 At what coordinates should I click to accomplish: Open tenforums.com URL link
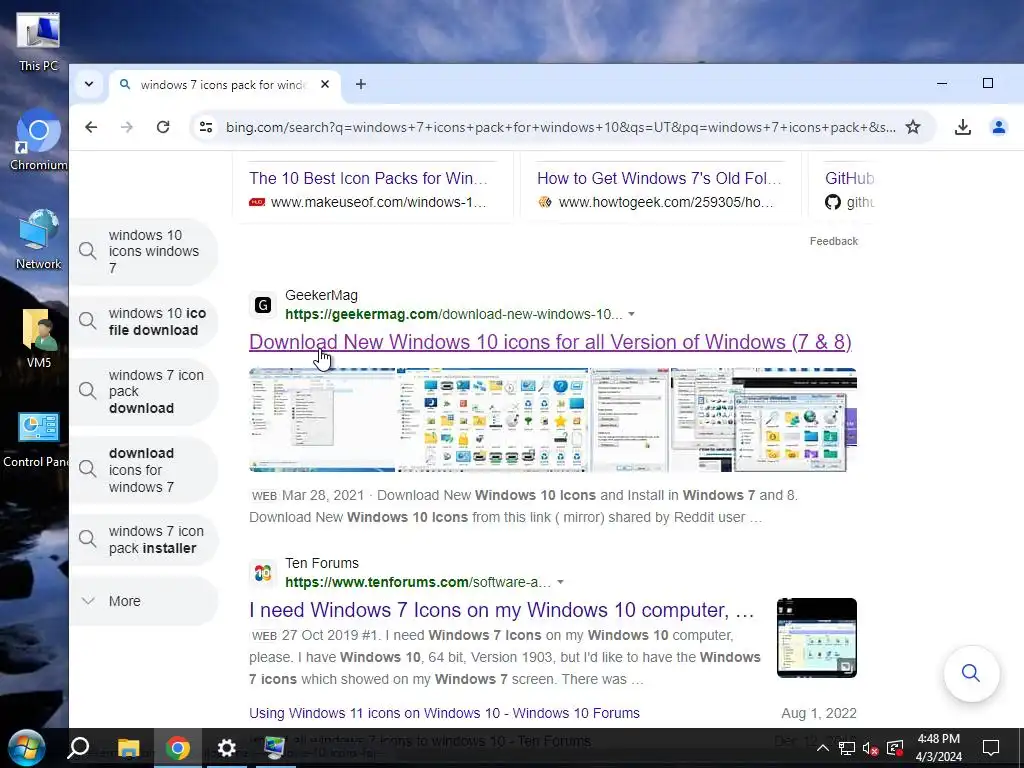pos(418,582)
